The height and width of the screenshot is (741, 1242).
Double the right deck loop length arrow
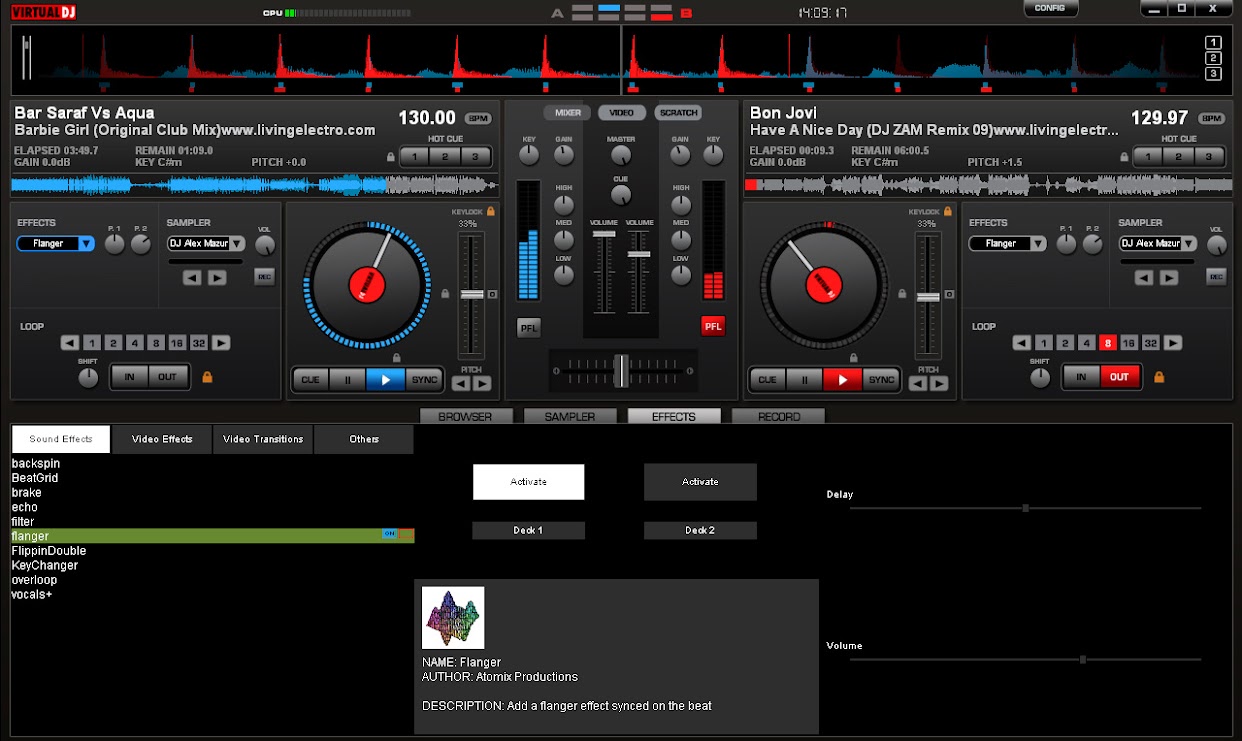click(1173, 343)
